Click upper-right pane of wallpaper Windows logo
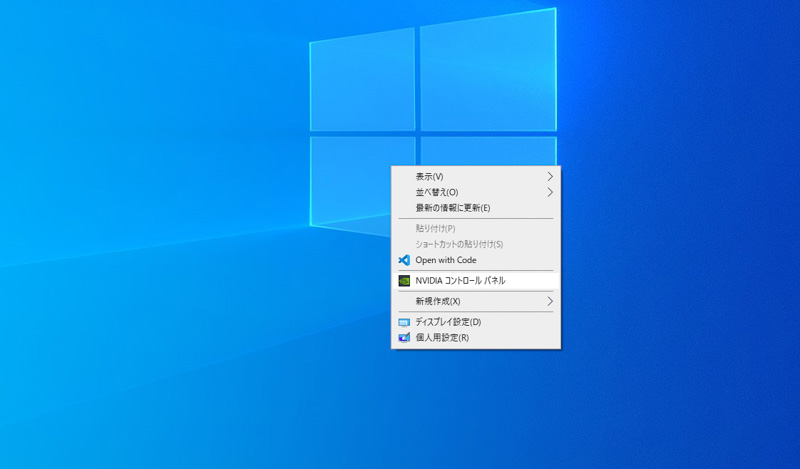This screenshot has height=469, width=800. 488,70
